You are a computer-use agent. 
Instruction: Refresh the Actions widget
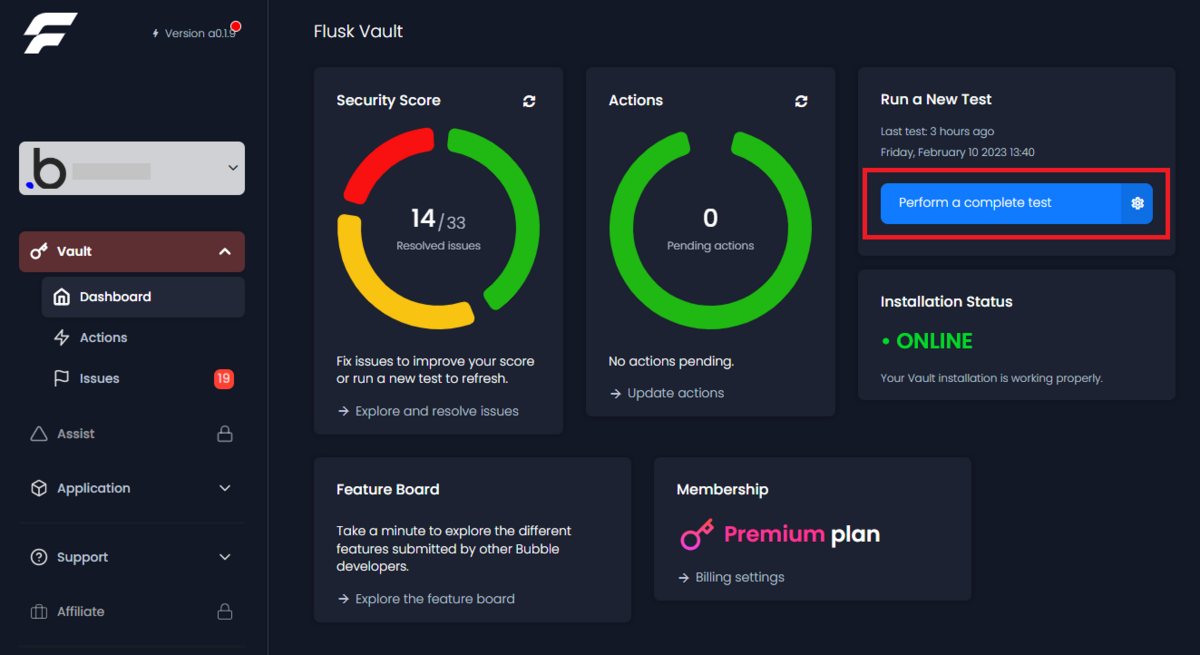(x=801, y=101)
